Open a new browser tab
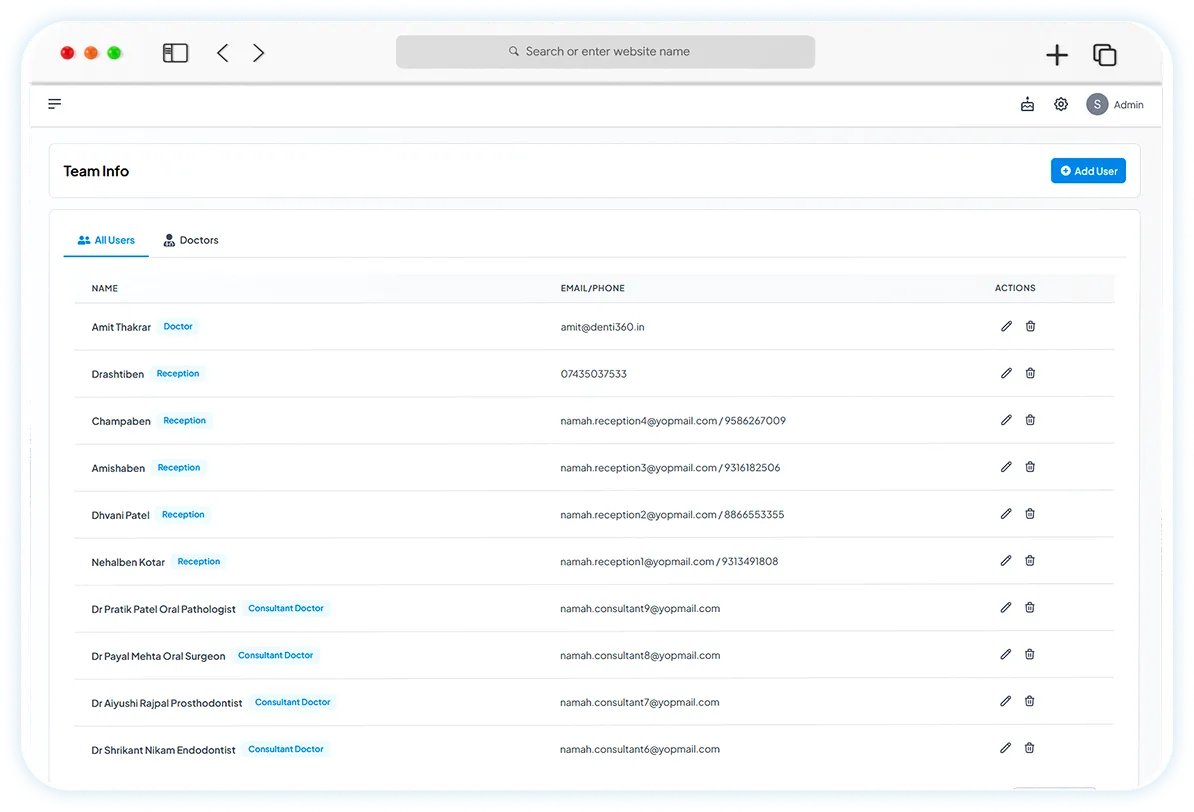Screen dimensions: 1194x812 click(1057, 55)
